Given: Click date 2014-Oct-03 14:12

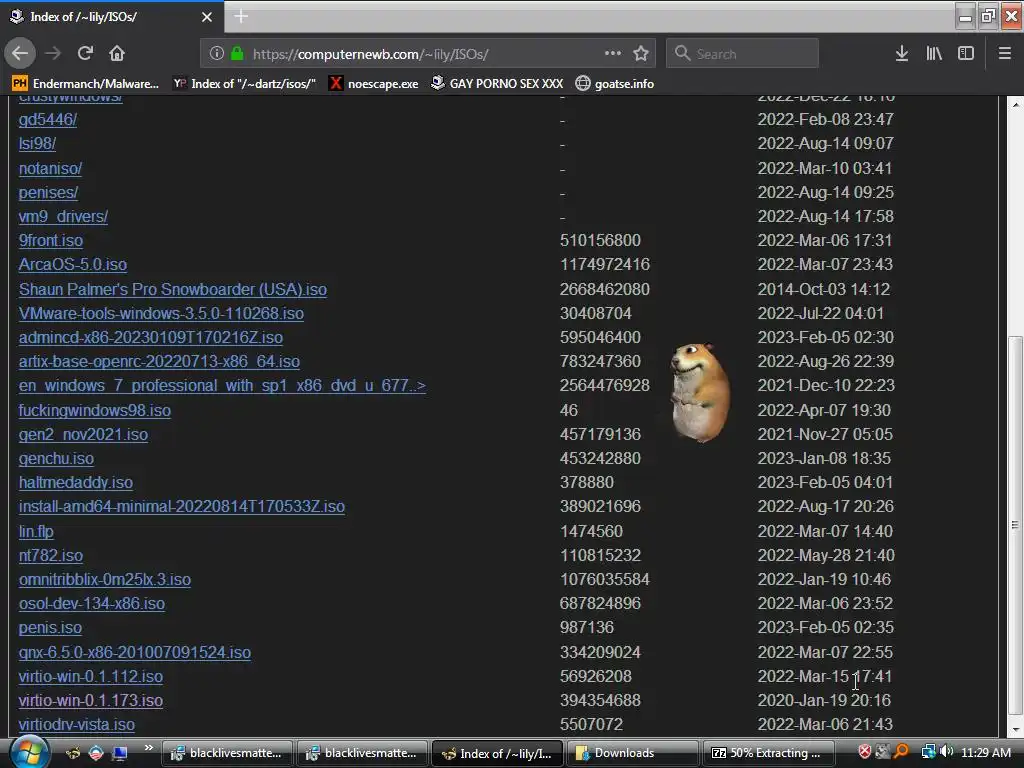Looking at the screenshot, I should pos(824,289).
